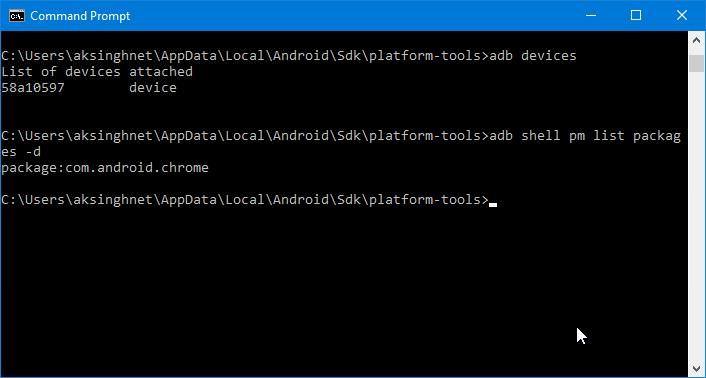Click the last platform-tools prompt path
Screen dimensions: 706x378
245,200
